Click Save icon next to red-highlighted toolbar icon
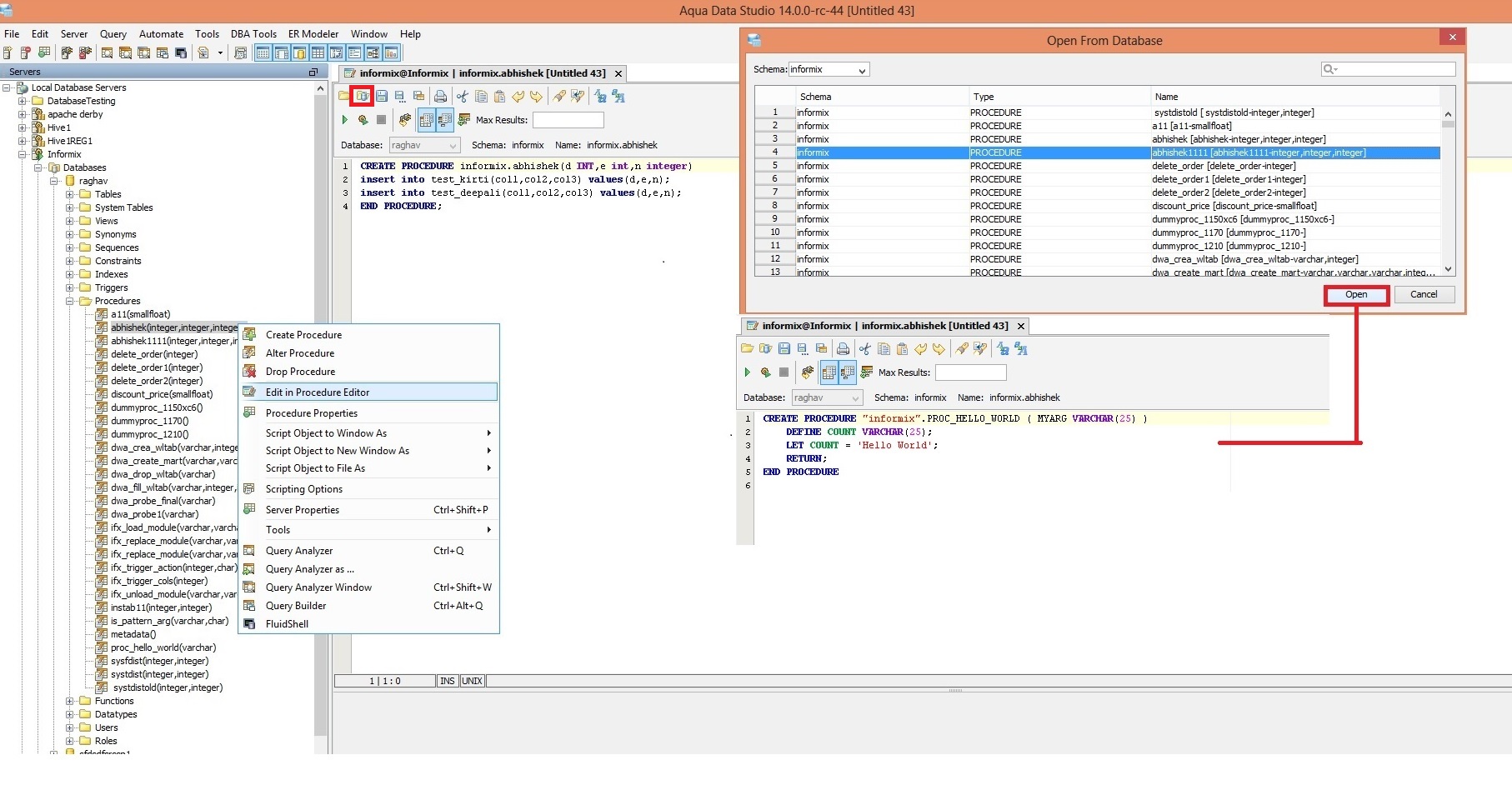The height and width of the screenshot is (810, 1512). [381, 97]
